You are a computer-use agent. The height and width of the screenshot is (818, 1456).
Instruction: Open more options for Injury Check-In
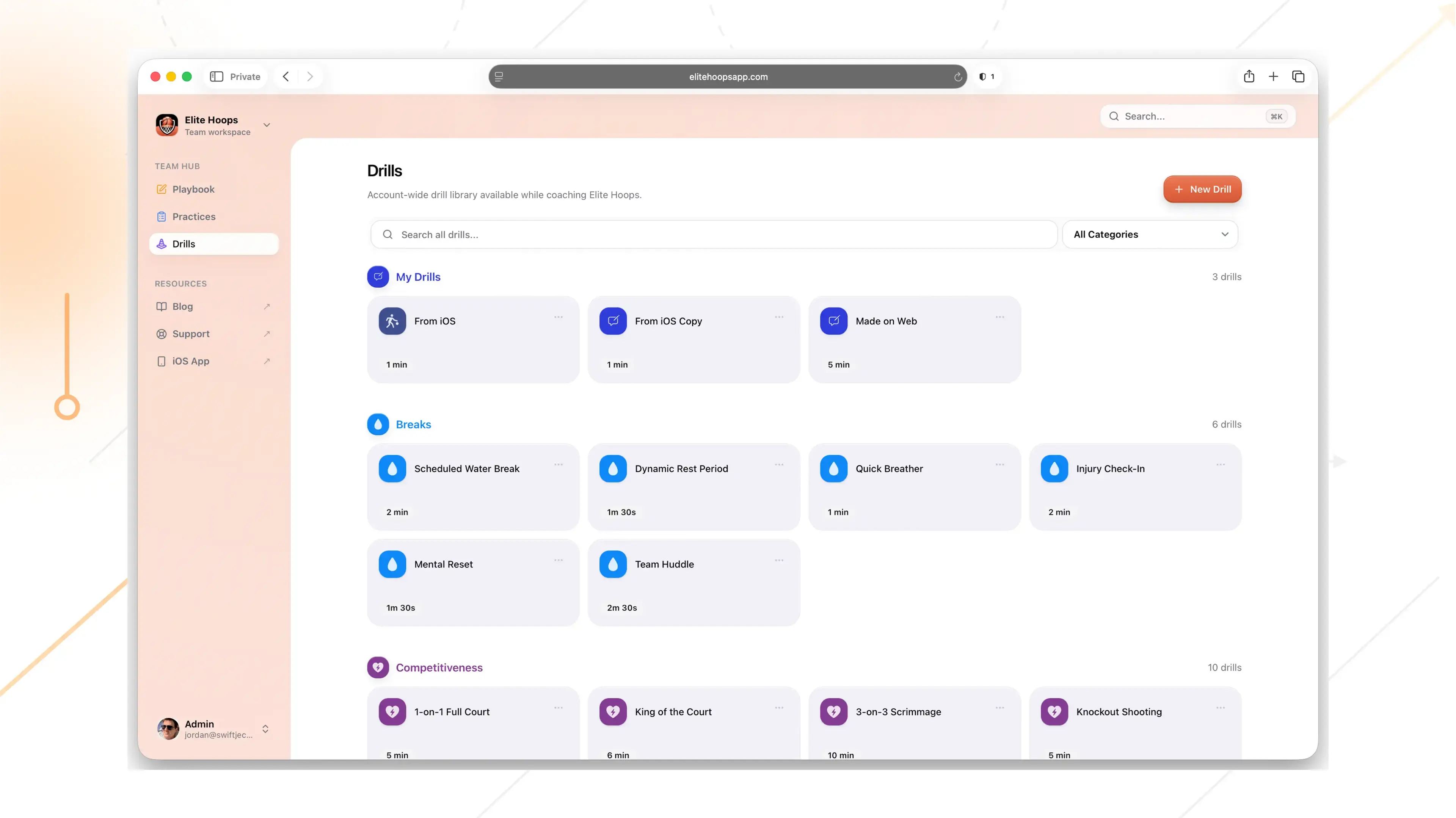point(1221,464)
